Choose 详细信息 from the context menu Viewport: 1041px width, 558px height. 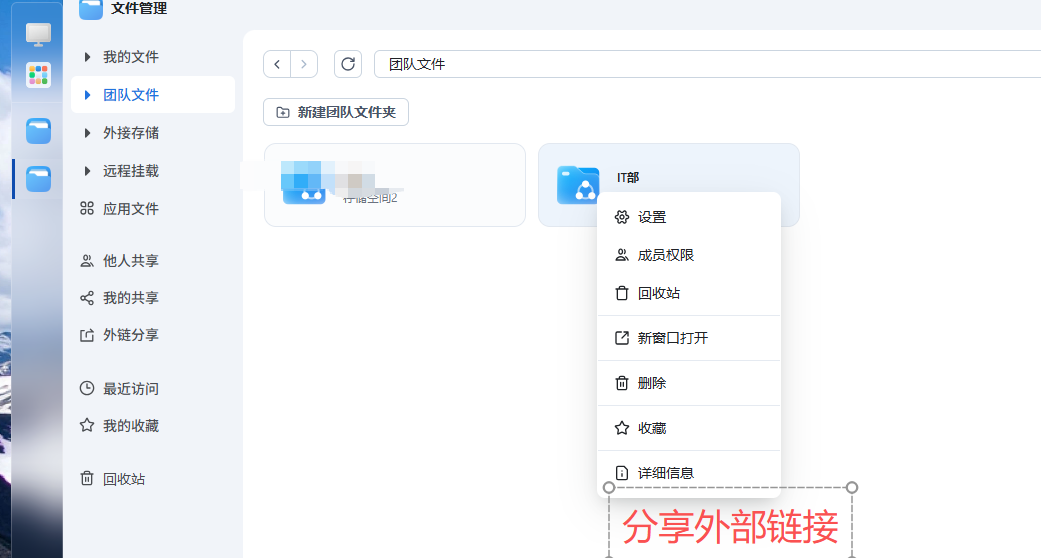(x=689, y=473)
